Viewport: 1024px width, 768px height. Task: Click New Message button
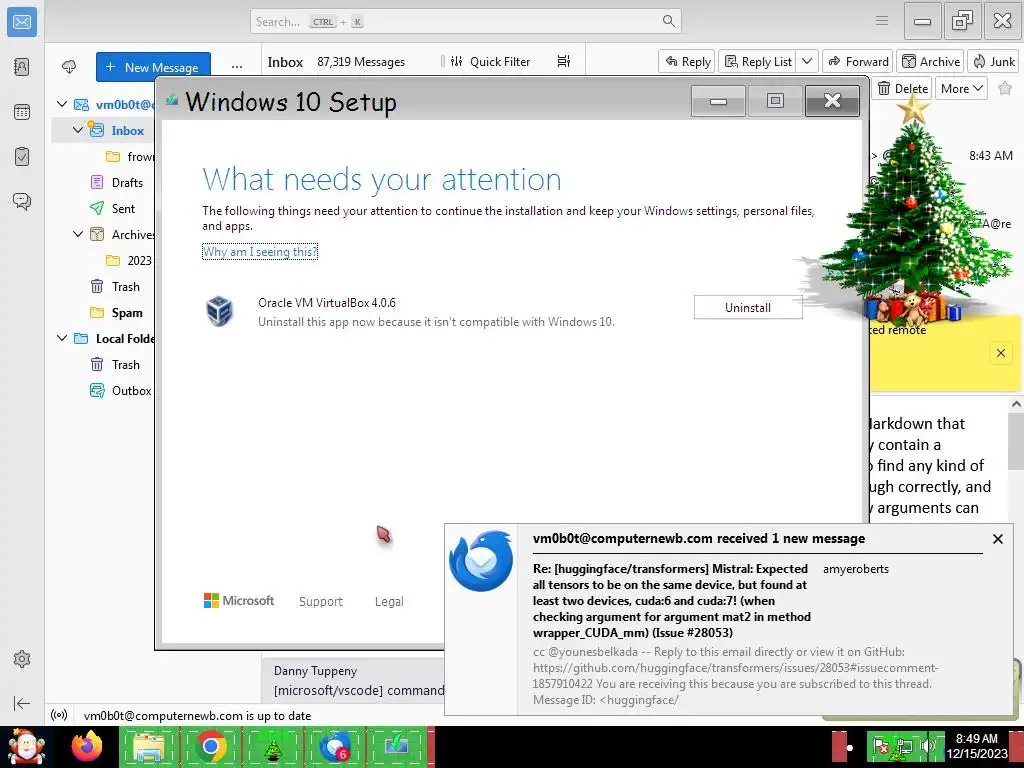point(153,67)
